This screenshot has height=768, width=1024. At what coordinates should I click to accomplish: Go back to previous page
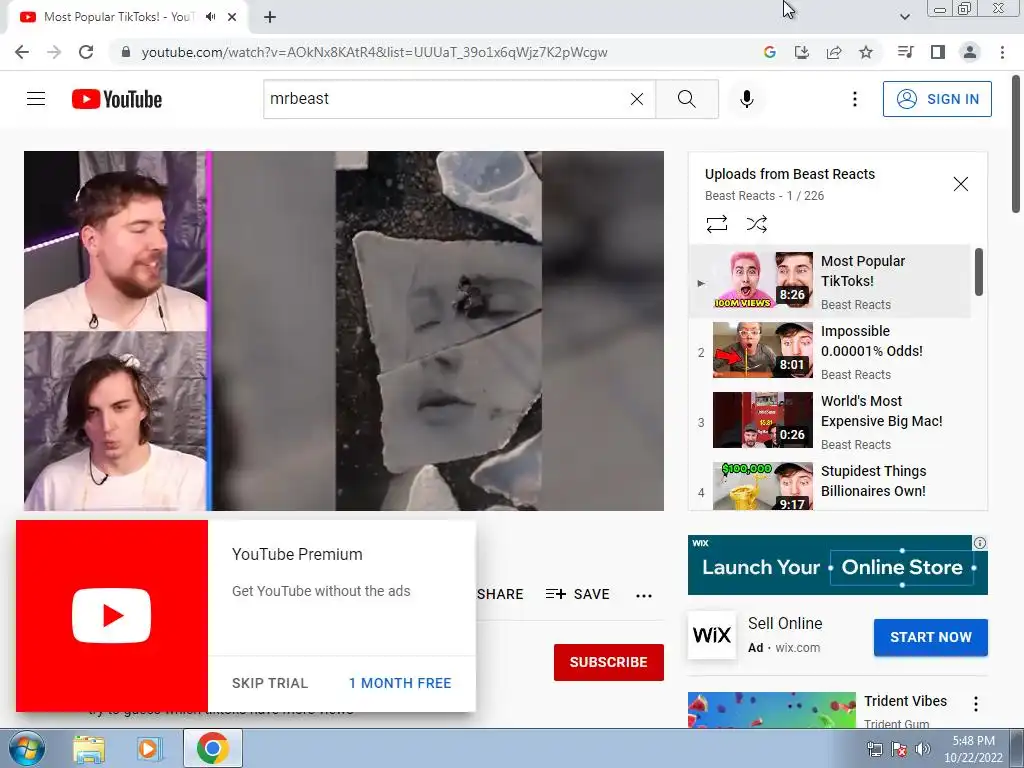[x=22, y=52]
